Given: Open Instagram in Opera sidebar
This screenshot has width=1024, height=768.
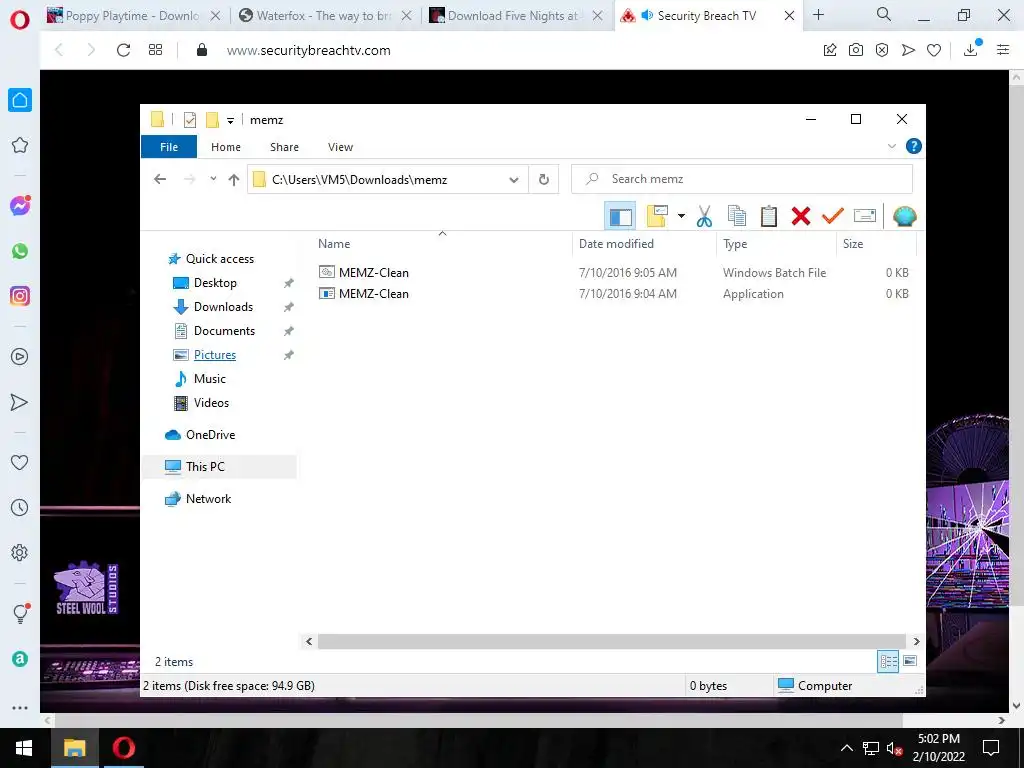Looking at the screenshot, I should pos(20,296).
